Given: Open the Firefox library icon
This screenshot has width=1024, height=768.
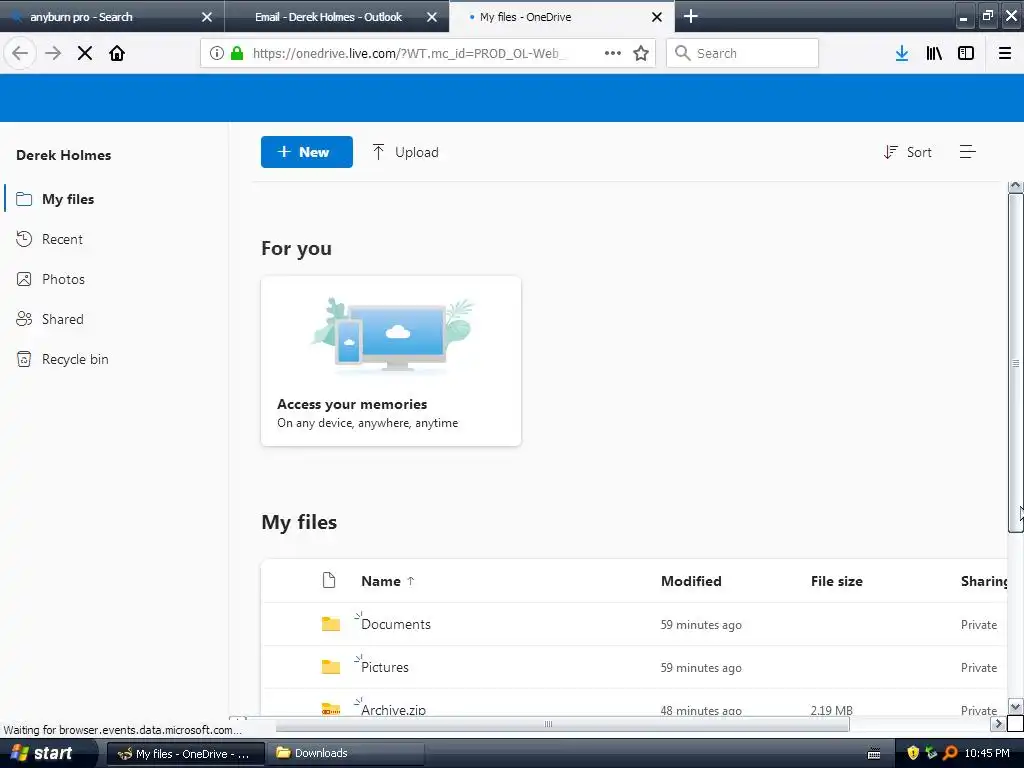Looking at the screenshot, I should (934, 54).
